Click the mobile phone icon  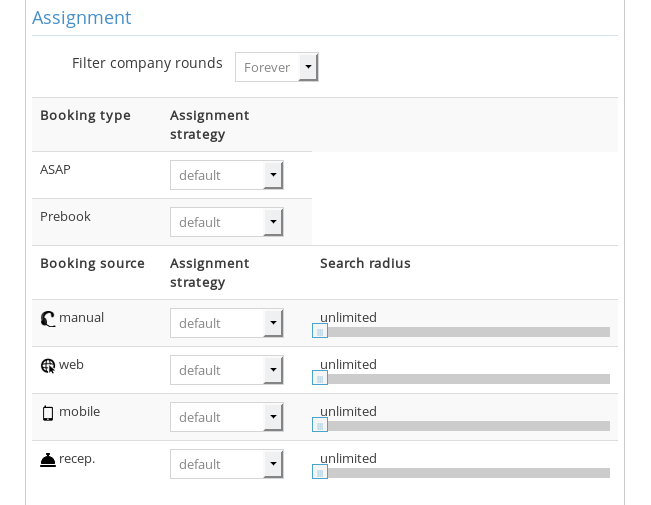click(x=48, y=413)
